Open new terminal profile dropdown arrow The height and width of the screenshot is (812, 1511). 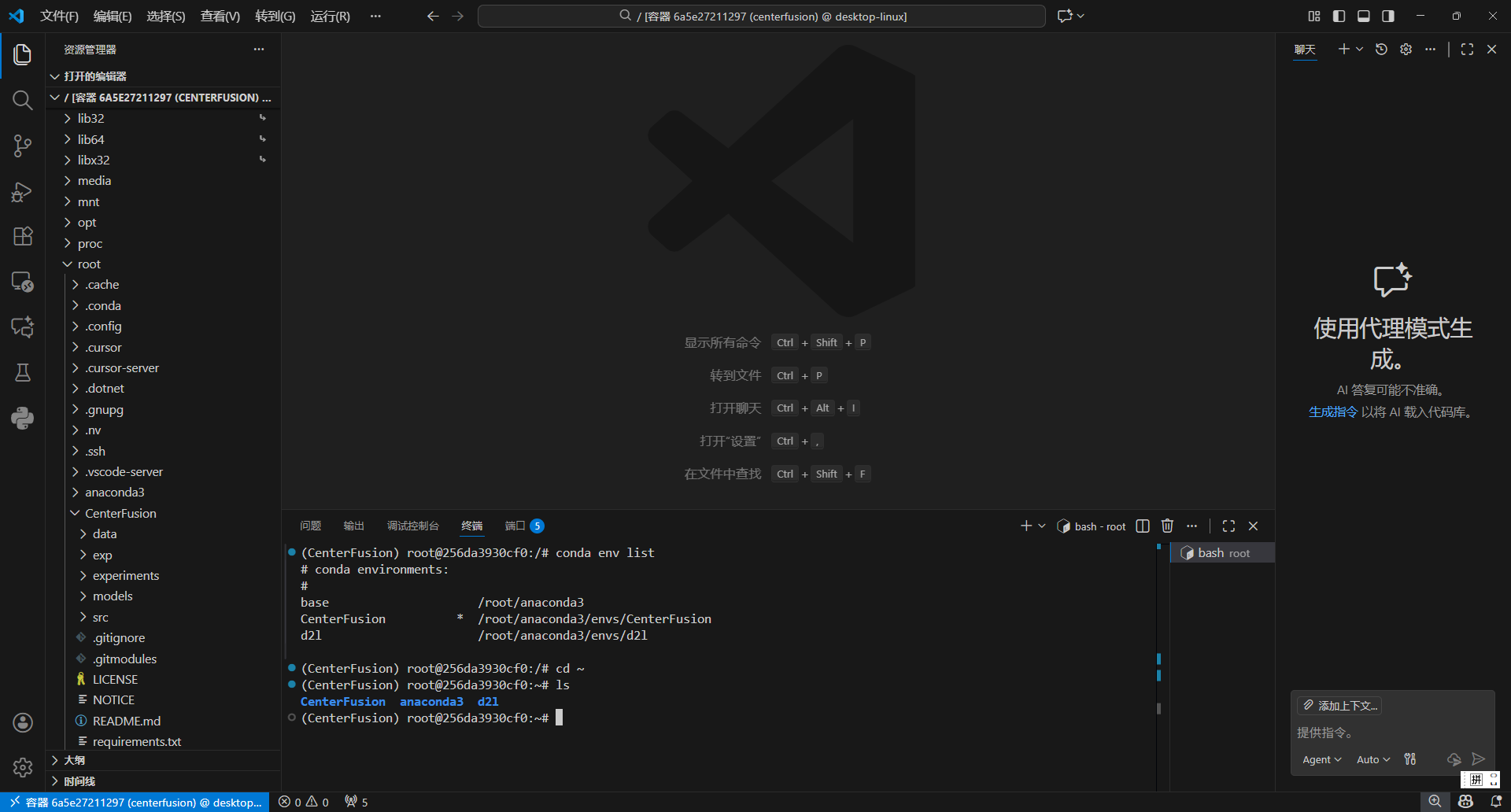click(x=1042, y=526)
